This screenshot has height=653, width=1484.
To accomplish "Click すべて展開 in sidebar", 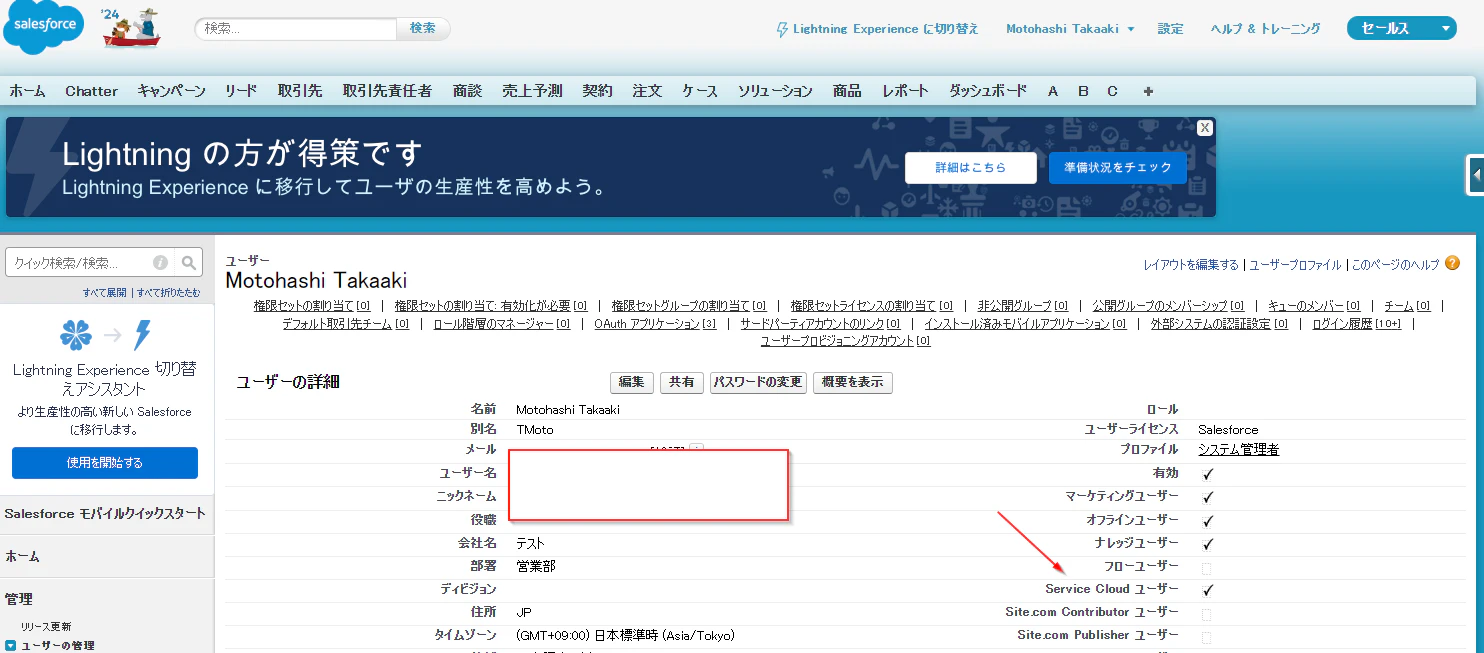I will (105, 293).
